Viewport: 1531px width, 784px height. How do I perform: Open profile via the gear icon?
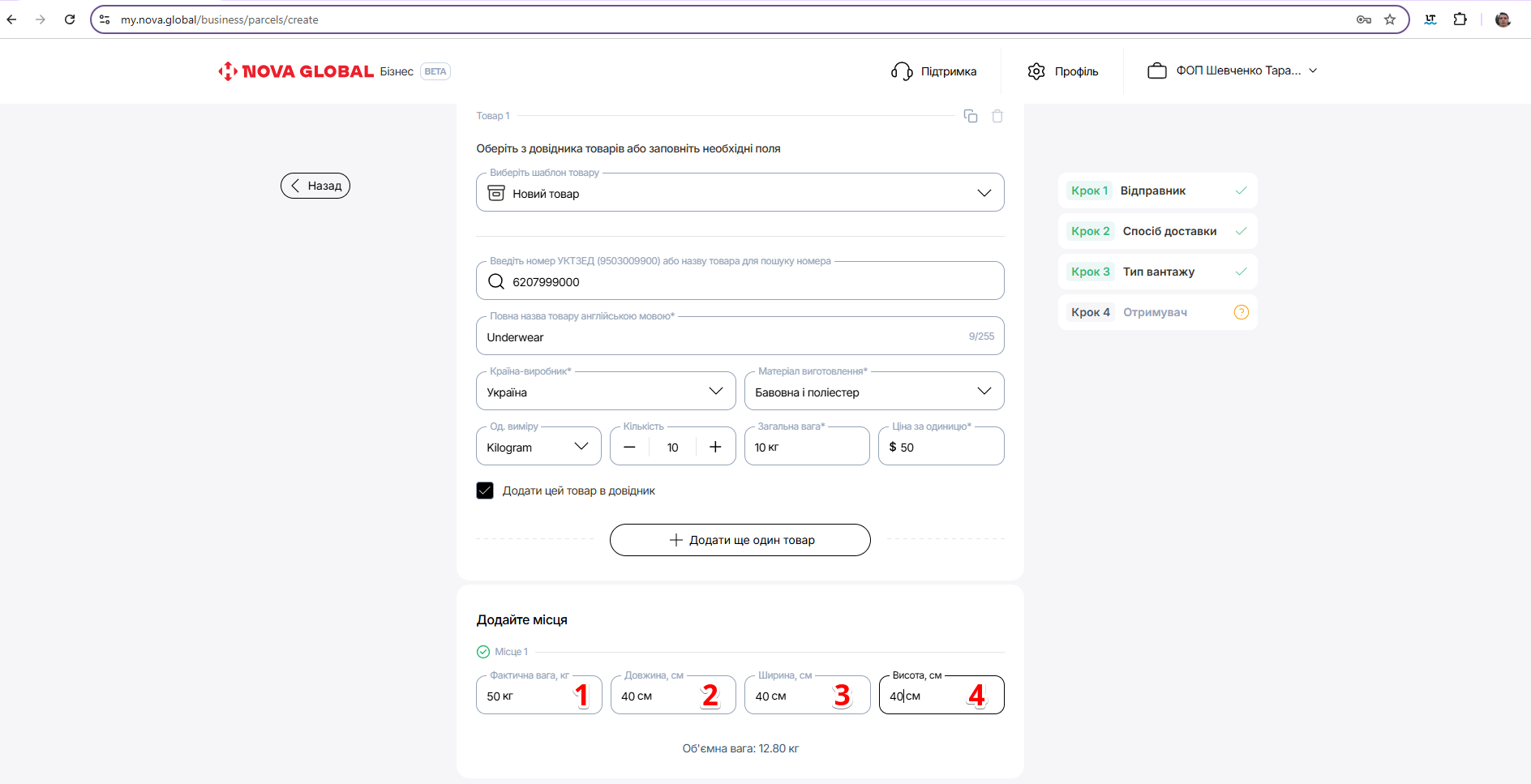pos(1036,71)
